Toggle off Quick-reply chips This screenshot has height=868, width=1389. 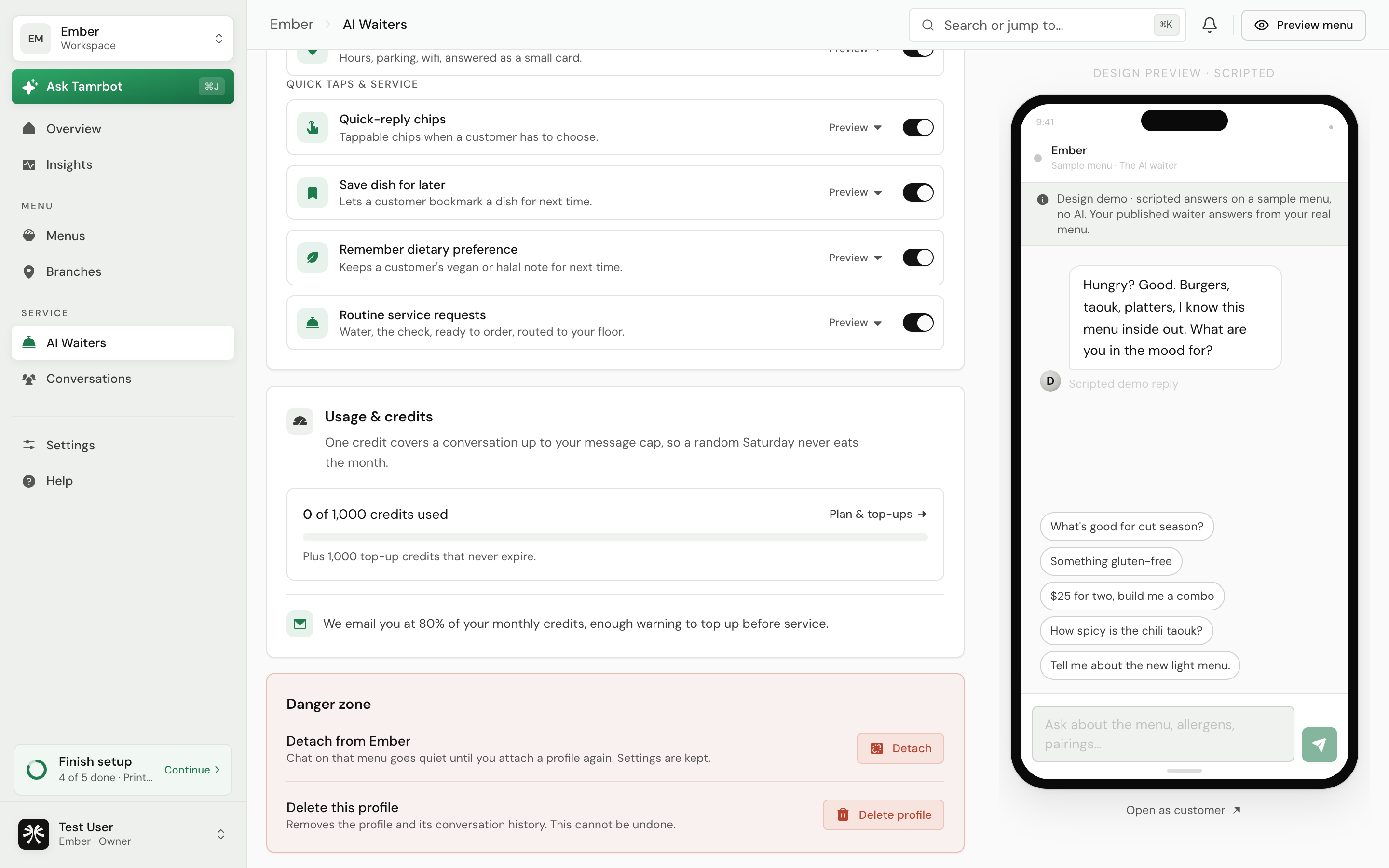(x=918, y=127)
